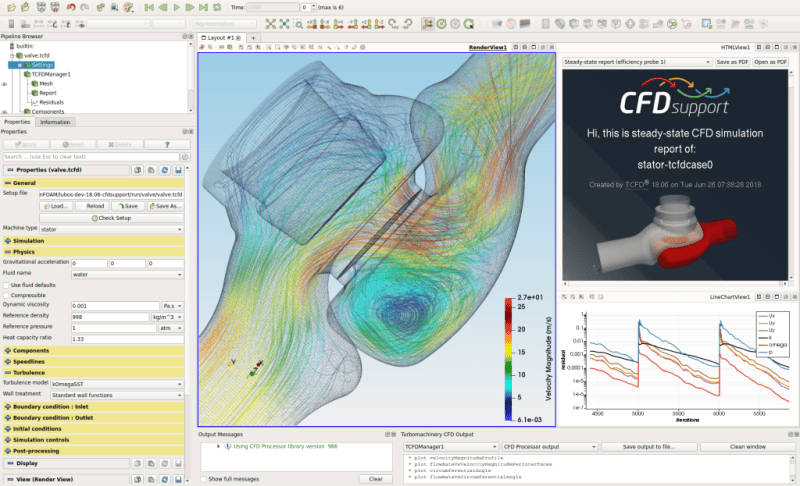This screenshot has height=486, width=800.
Task: Open the Turbulence model dropdown
Action: coord(117,384)
